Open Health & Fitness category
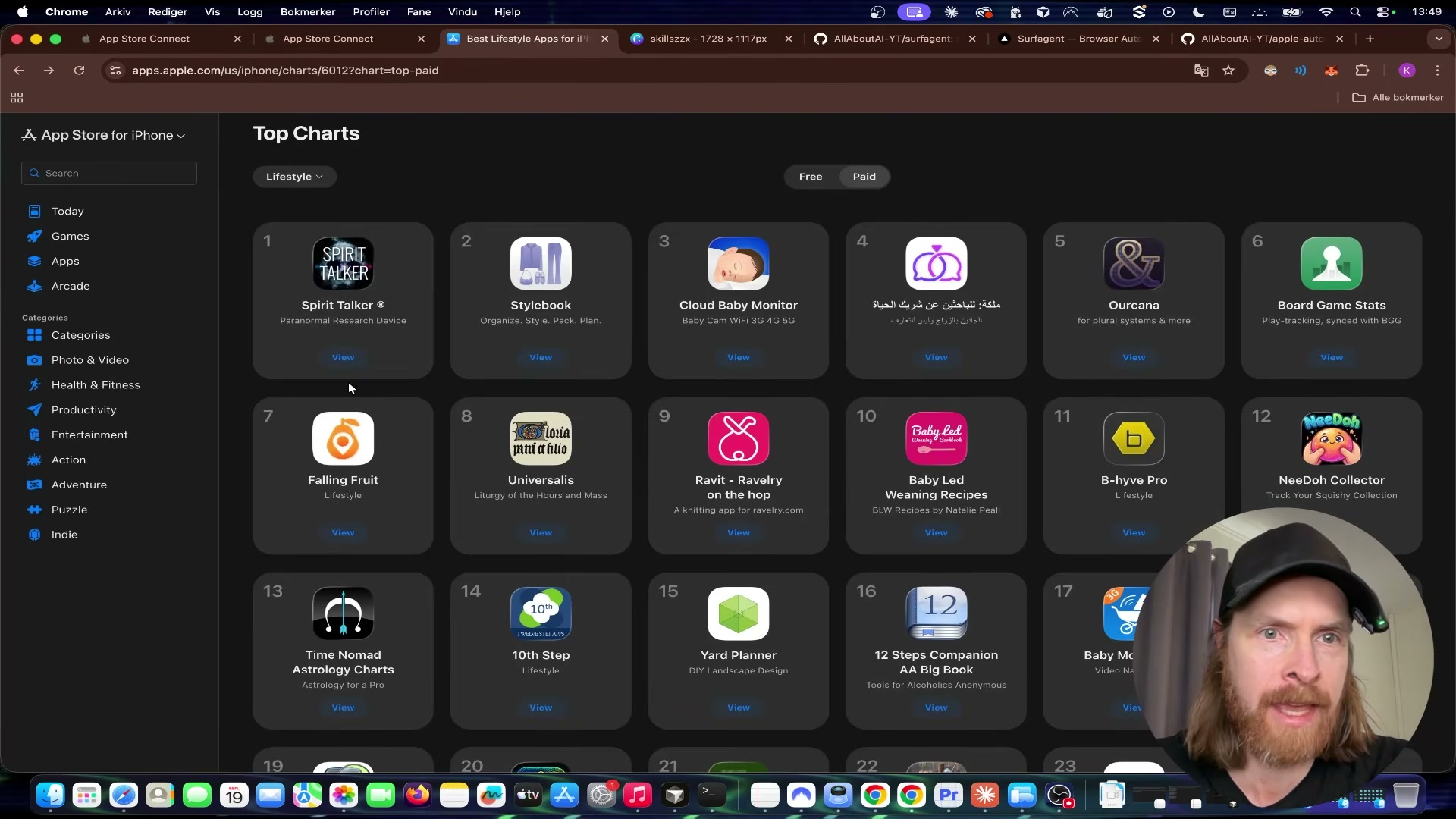Viewport: 1456px width, 819px height. [96, 385]
